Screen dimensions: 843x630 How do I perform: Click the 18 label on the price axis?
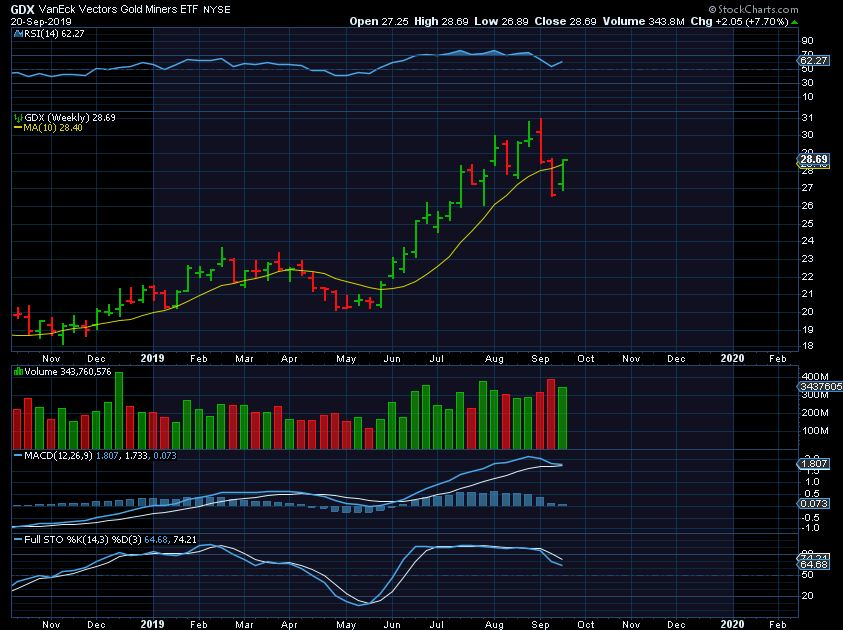coord(808,347)
